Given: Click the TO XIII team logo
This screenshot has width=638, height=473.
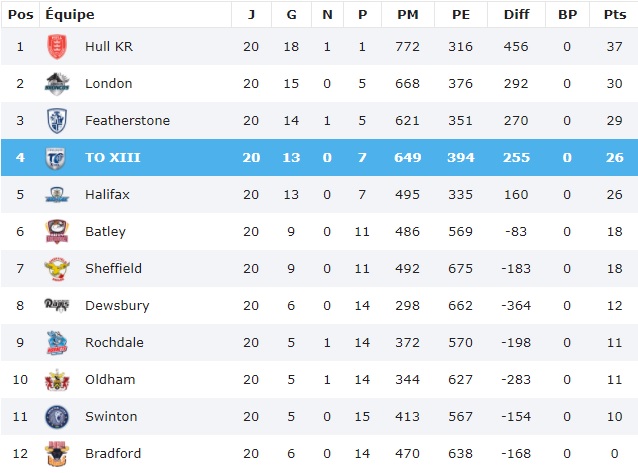Looking at the screenshot, I should (57, 158).
